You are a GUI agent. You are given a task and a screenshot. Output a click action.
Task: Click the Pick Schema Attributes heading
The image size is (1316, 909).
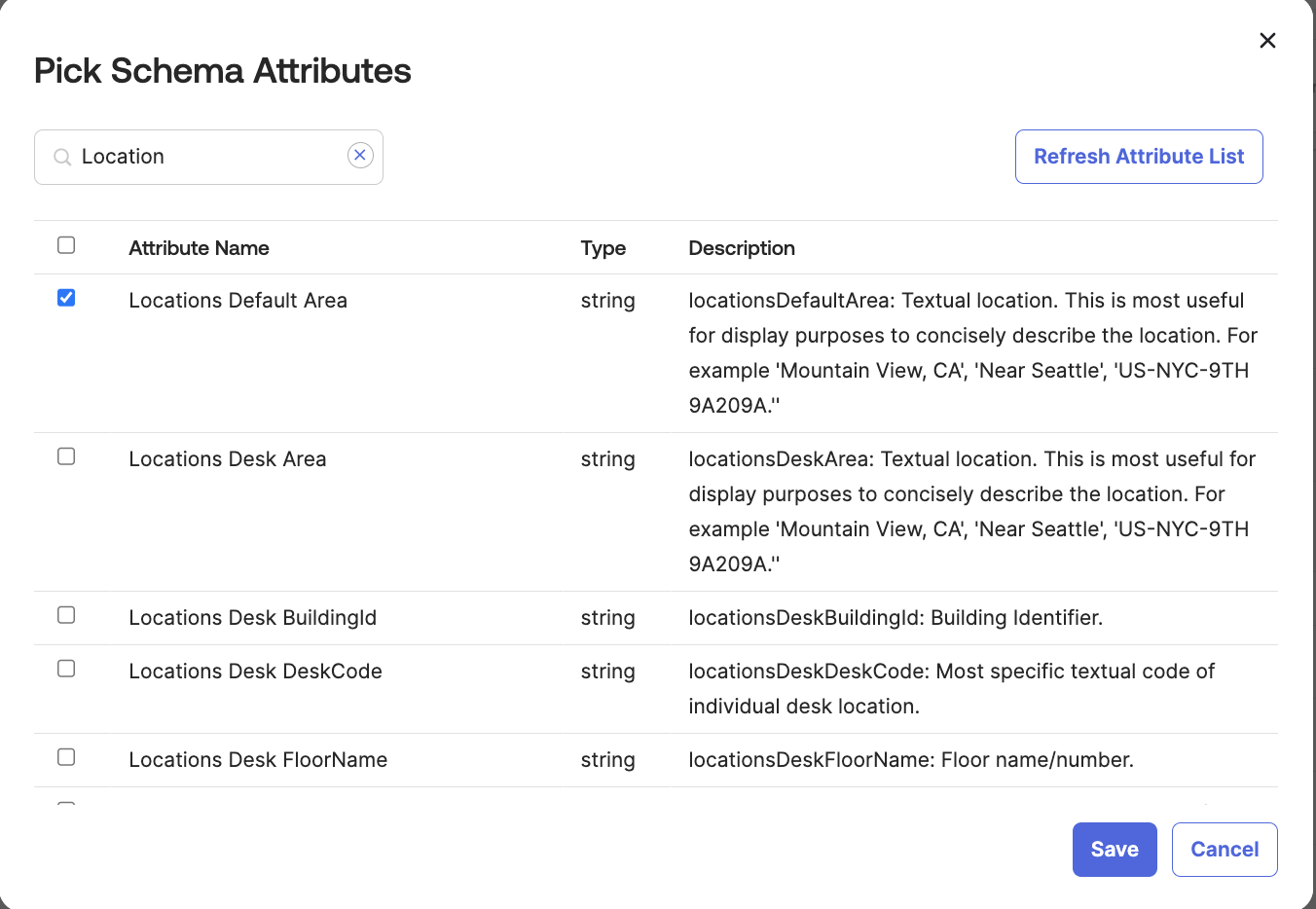click(x=223, y=71)
